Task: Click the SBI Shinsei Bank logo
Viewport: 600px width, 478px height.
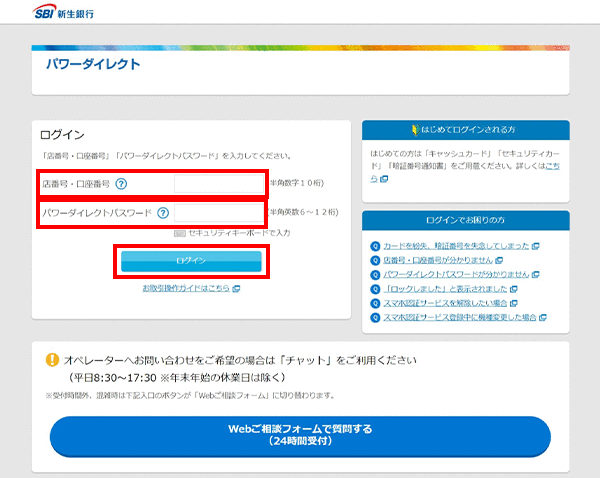Action: coord(63,11)
